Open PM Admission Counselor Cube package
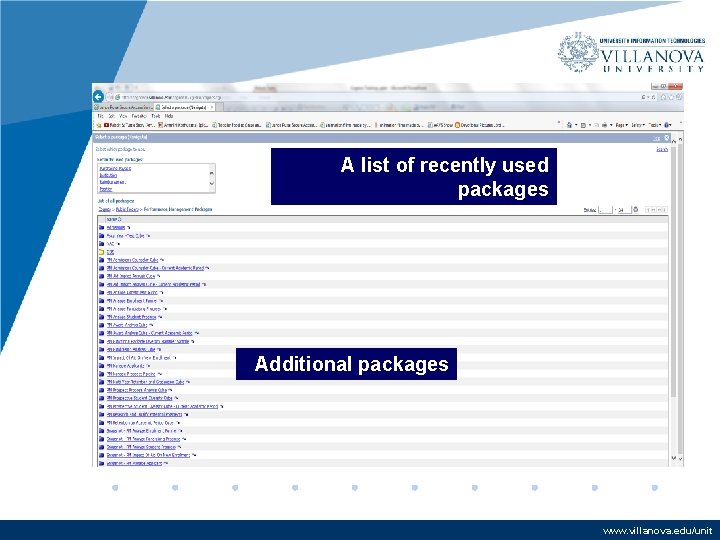Image resolution: width=720 pixels, height=540 pixels. click(132, 260)
